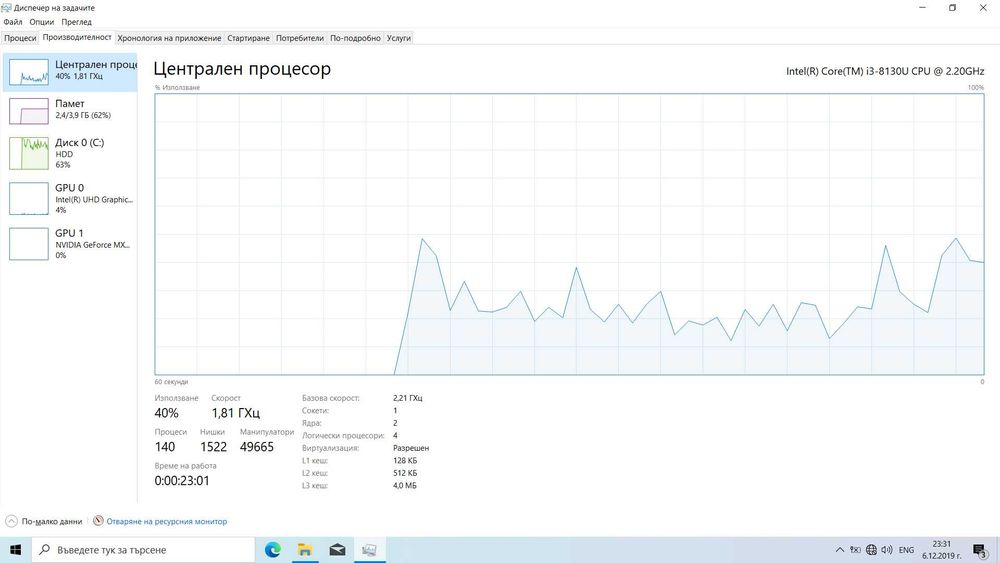Viewport: 1000px width, 563px height.
Task: Open the Преглед menu
Action: (x=77, y=22)
